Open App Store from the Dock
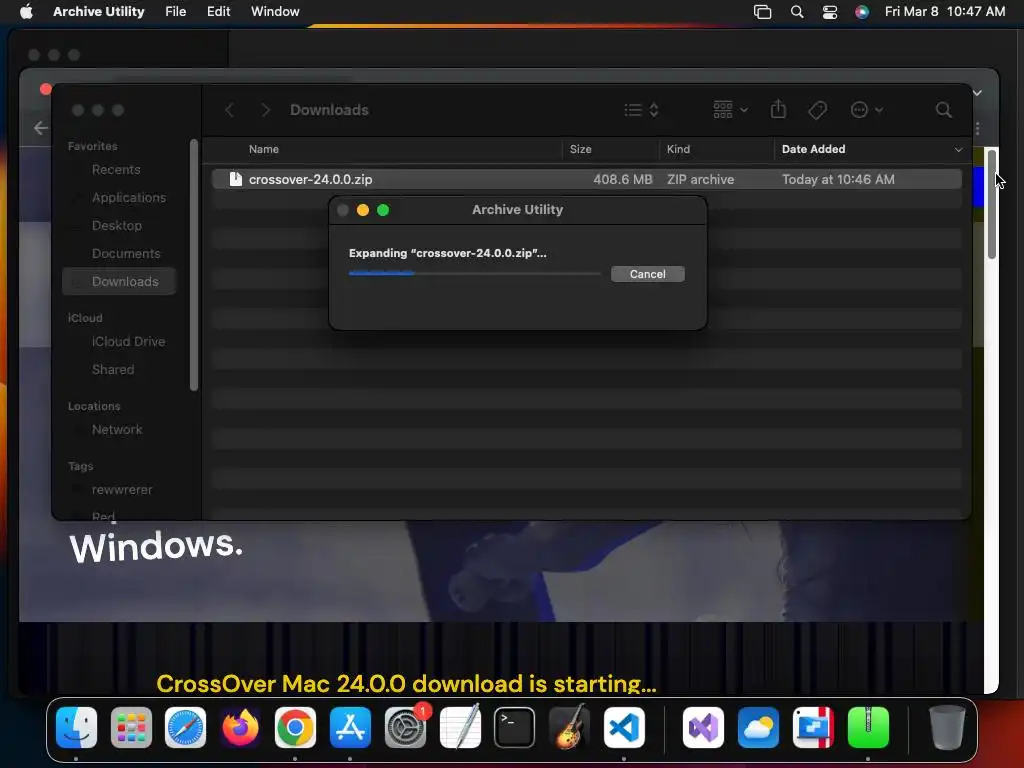This screenshot has width=1024, height=768. 350,728
